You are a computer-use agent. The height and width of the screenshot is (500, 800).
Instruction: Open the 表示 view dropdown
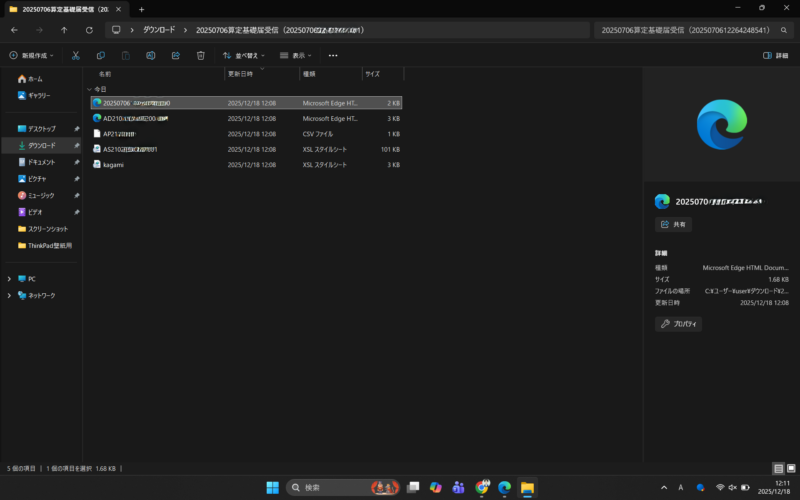(296, 56)
